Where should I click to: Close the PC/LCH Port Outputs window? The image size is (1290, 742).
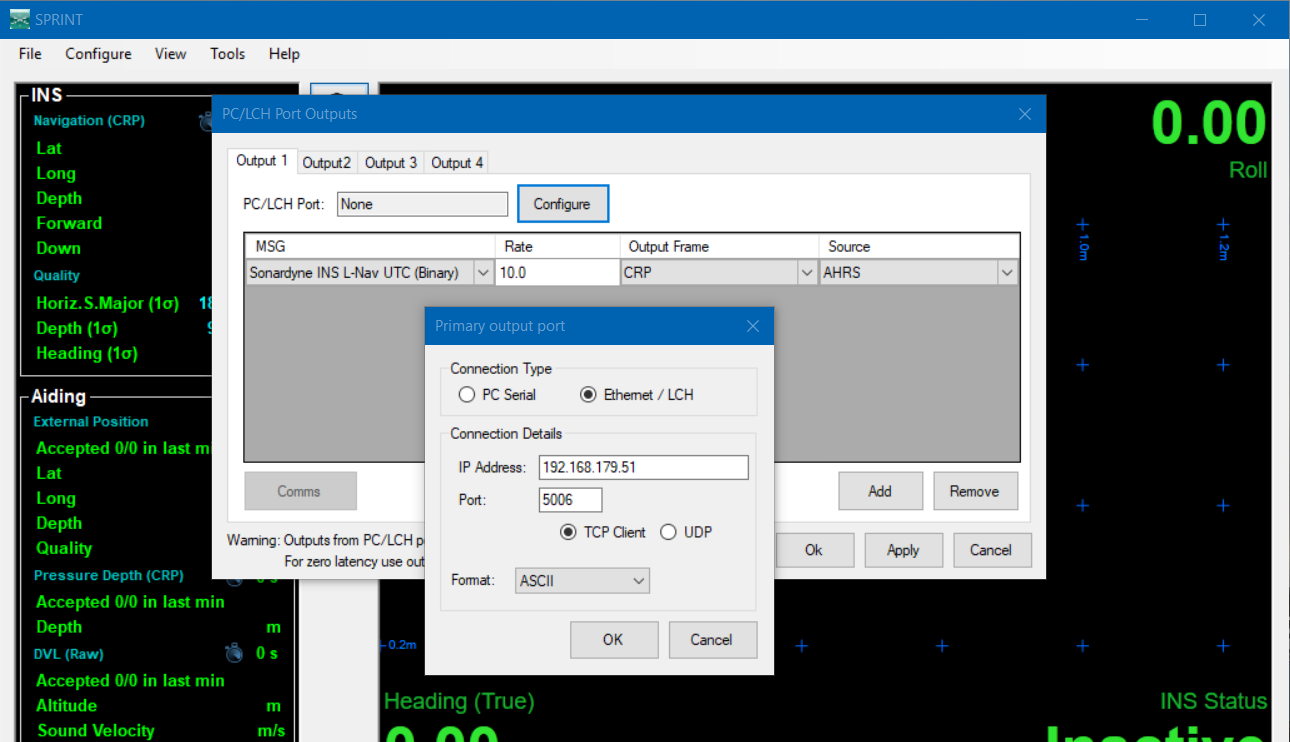(x=1024, y=114)
